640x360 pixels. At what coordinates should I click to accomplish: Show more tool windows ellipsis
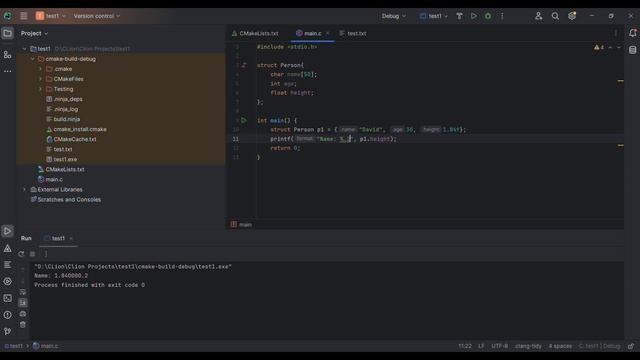pos(7,71)
